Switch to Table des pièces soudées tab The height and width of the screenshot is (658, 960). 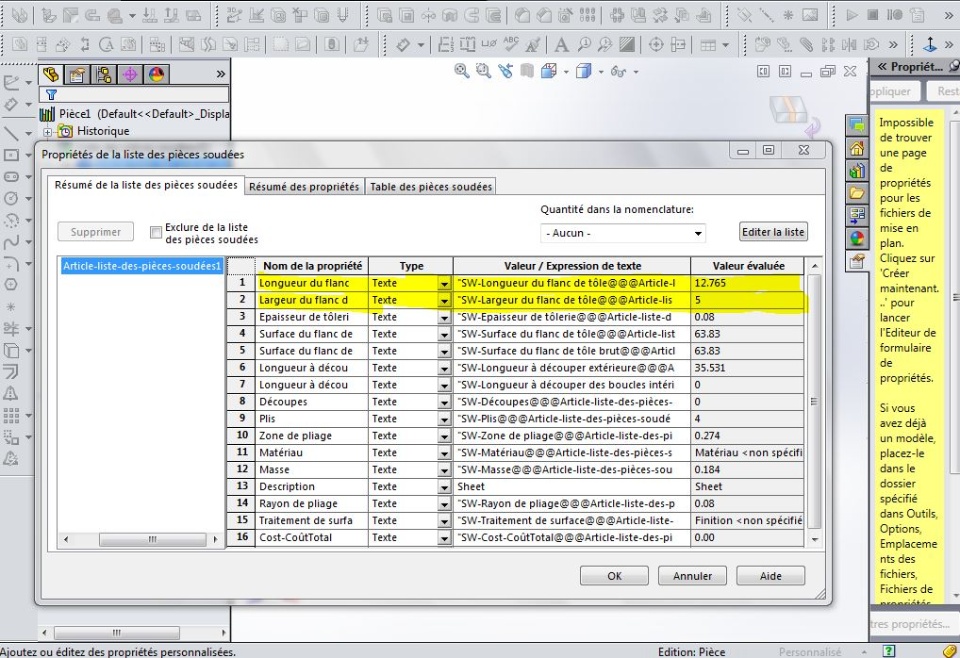click(x=431, y=187)
